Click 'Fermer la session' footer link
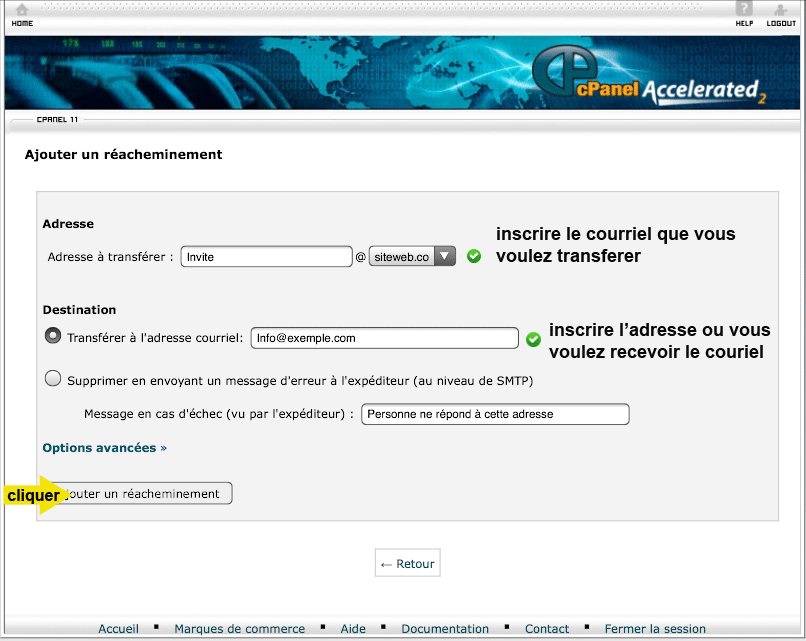806x641 pixels. (655, 629)
